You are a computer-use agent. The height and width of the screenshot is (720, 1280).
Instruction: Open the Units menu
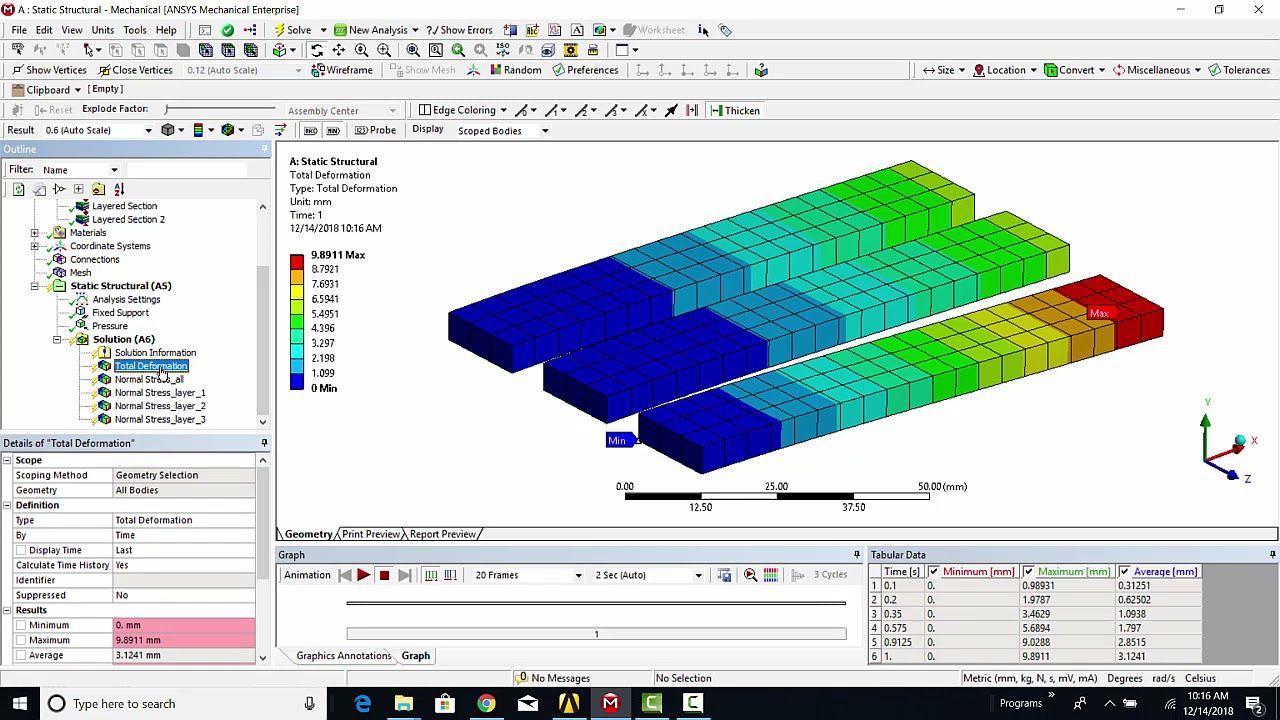tap(102, 30)
